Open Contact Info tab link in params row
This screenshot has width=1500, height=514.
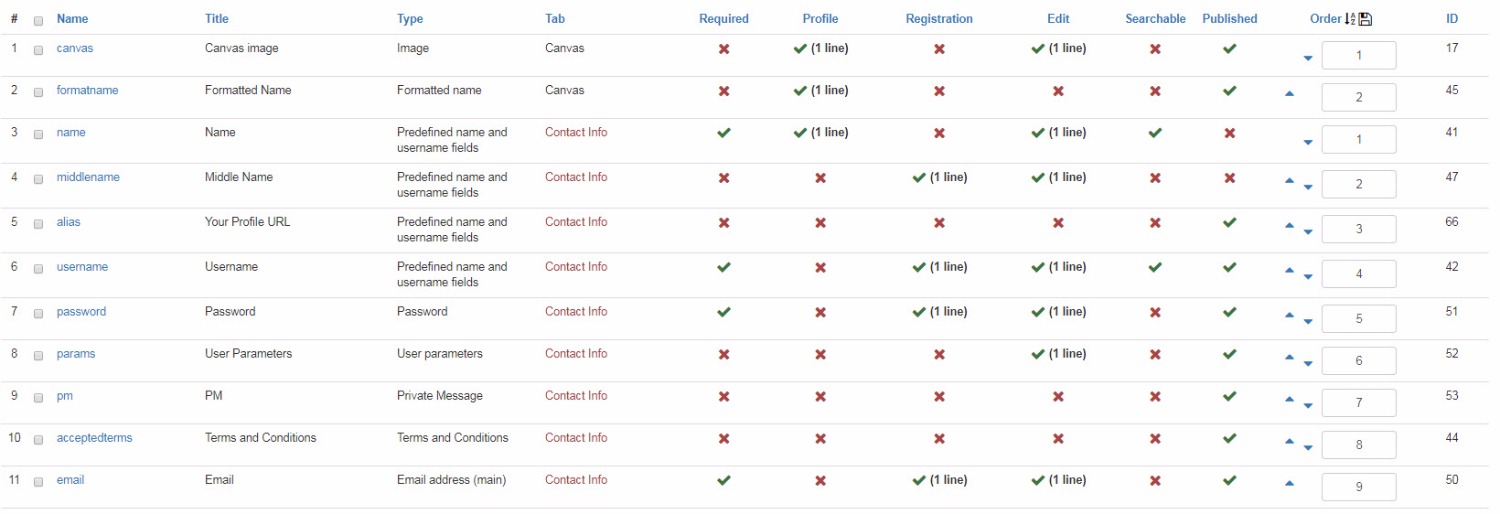click(576, 354)
